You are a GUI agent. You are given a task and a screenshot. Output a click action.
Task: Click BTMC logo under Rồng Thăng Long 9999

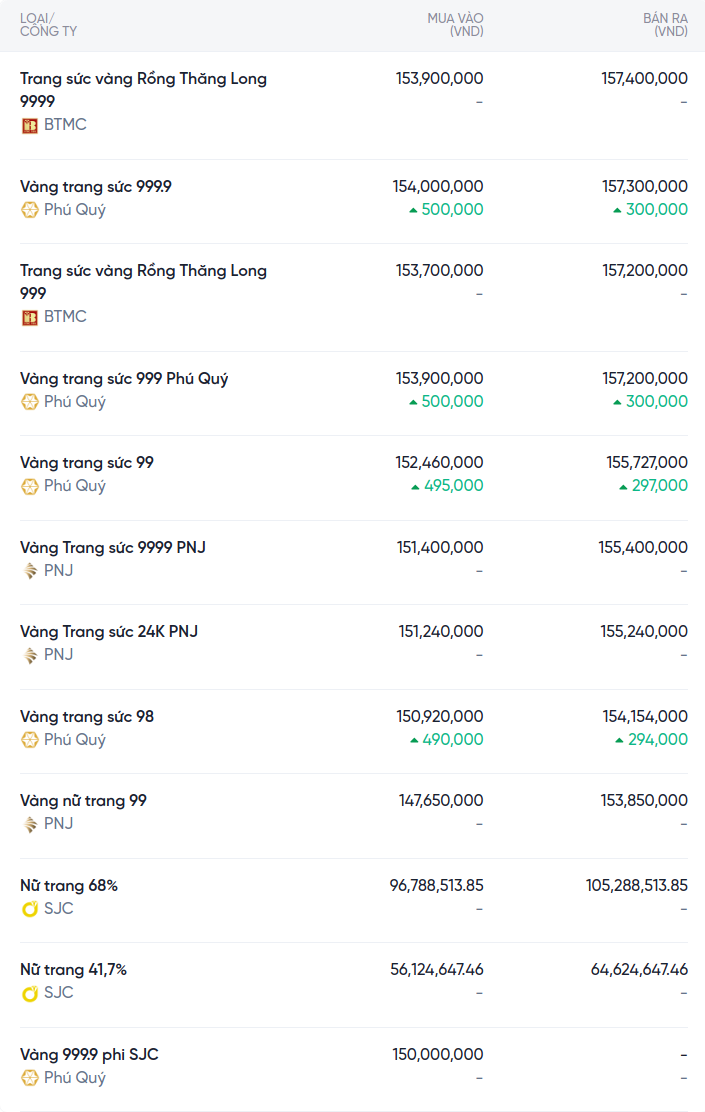[30, 125]
